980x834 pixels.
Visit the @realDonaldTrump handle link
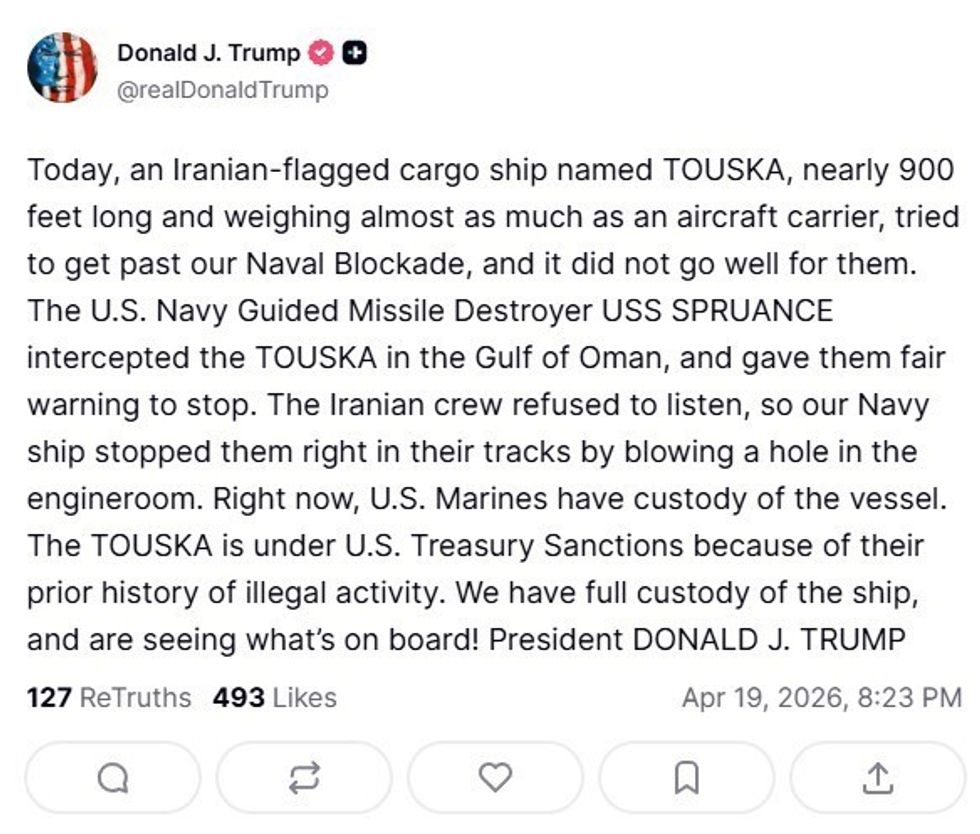[222, 90]
